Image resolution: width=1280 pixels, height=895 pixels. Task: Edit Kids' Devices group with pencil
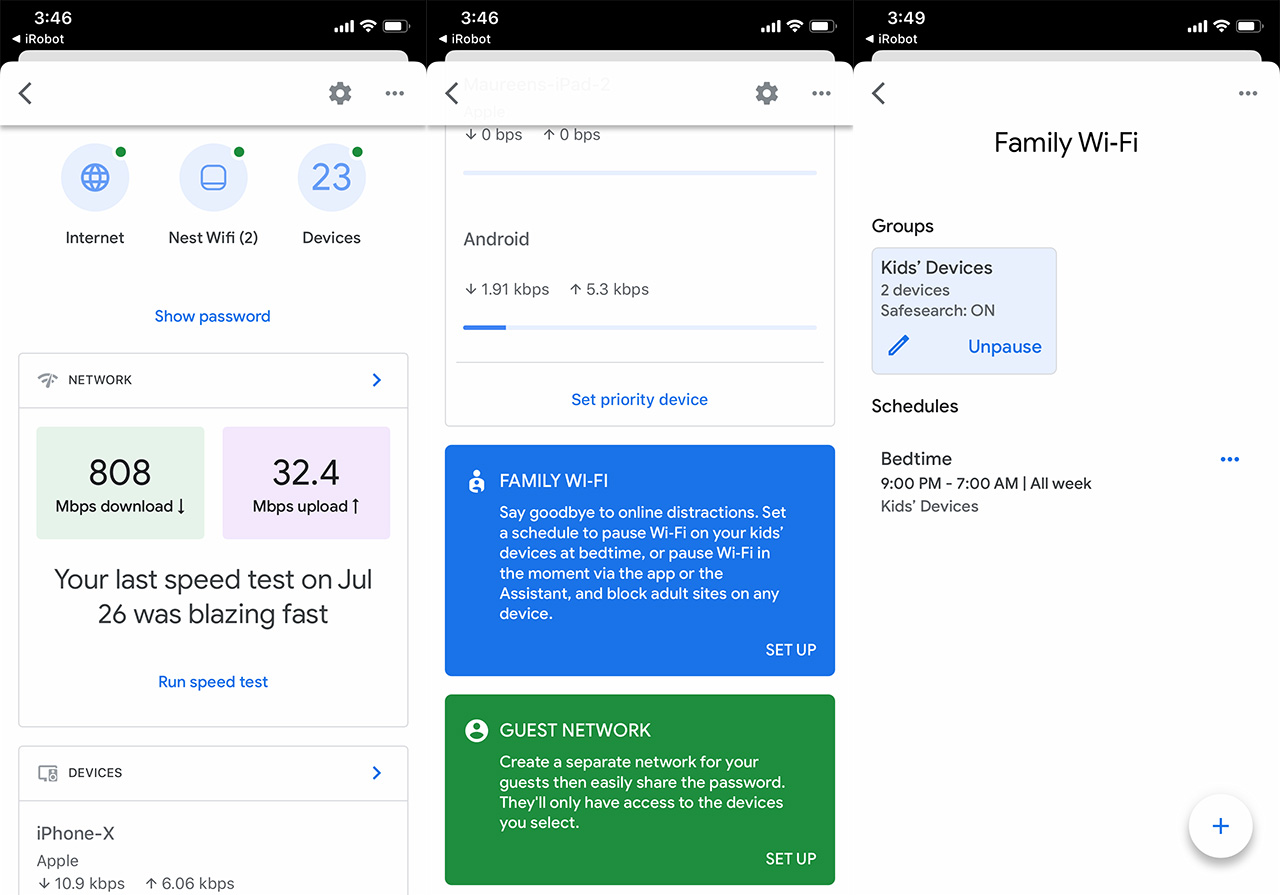coord(899,346)
